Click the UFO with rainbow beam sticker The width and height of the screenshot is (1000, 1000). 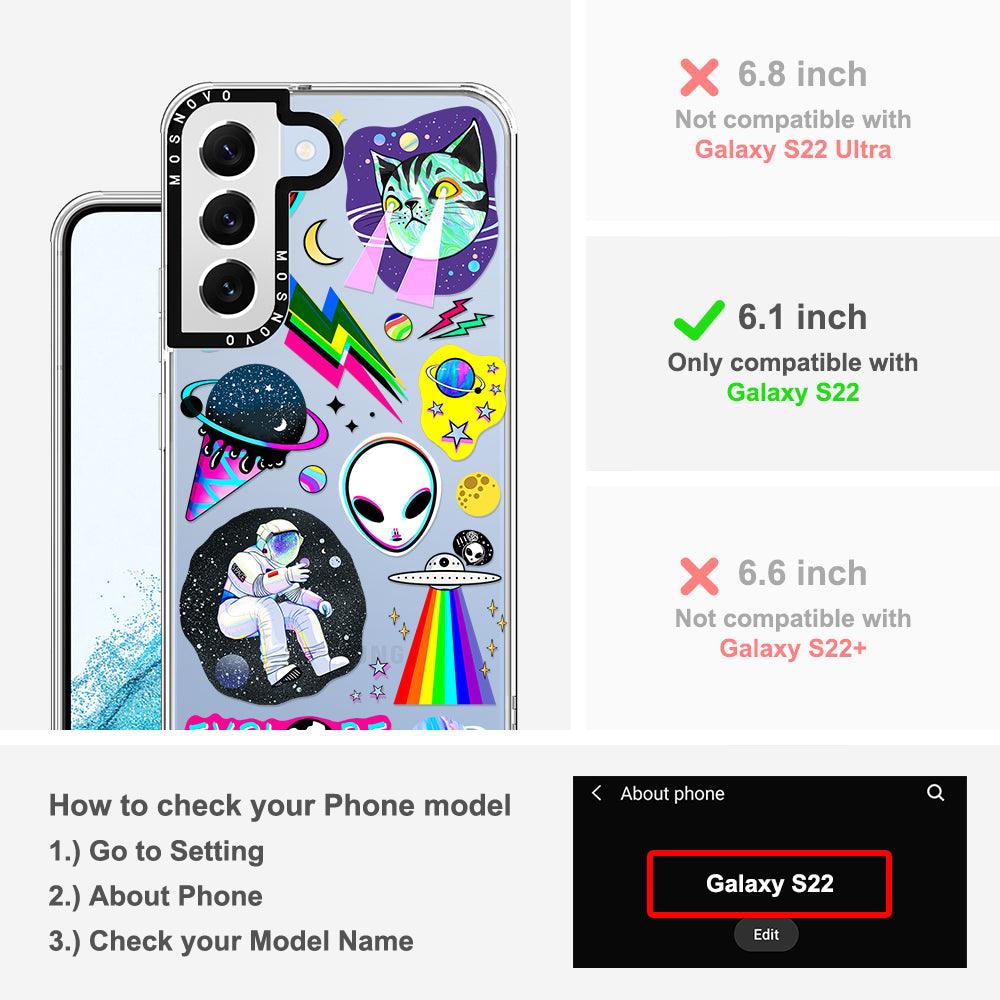445,629
